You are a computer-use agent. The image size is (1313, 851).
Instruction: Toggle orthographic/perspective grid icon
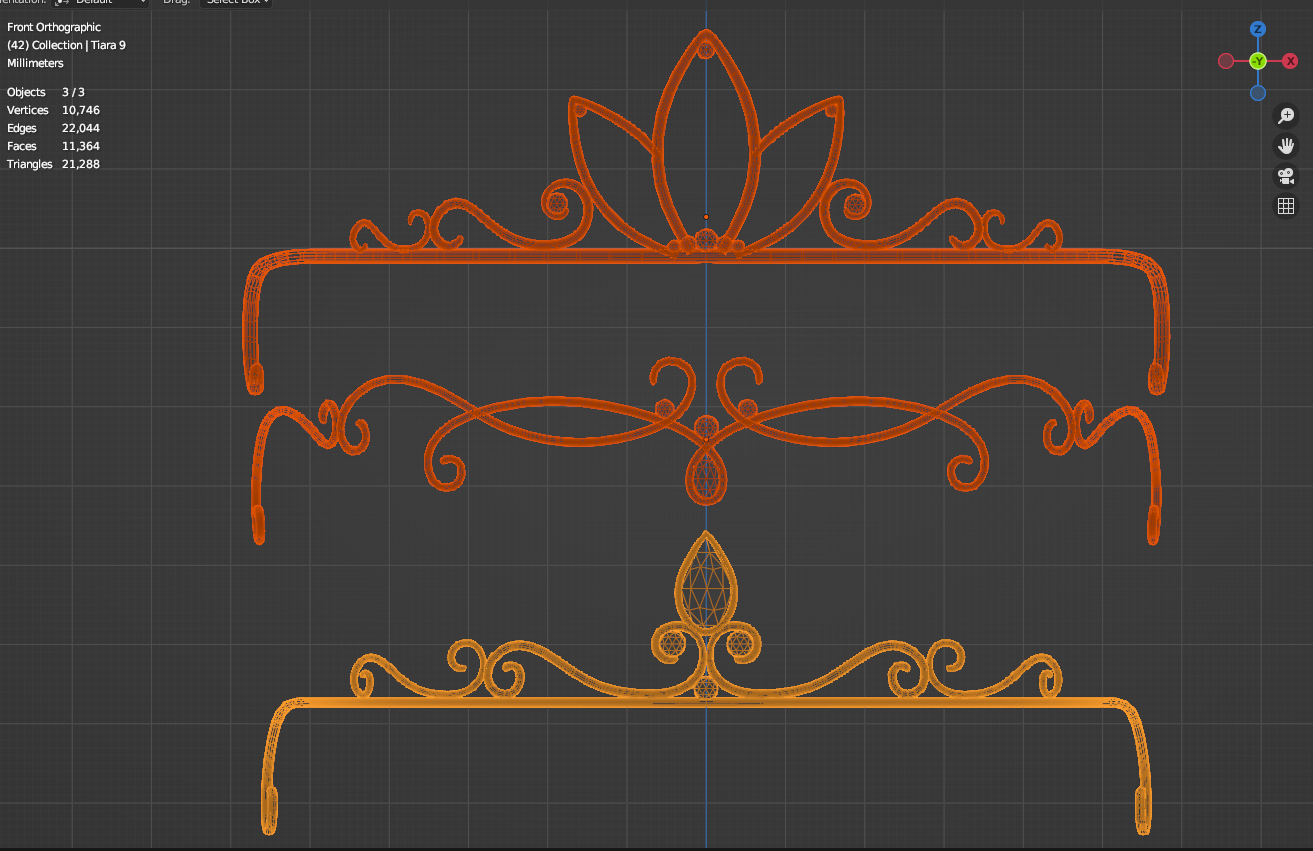[x=1286, y=206]
